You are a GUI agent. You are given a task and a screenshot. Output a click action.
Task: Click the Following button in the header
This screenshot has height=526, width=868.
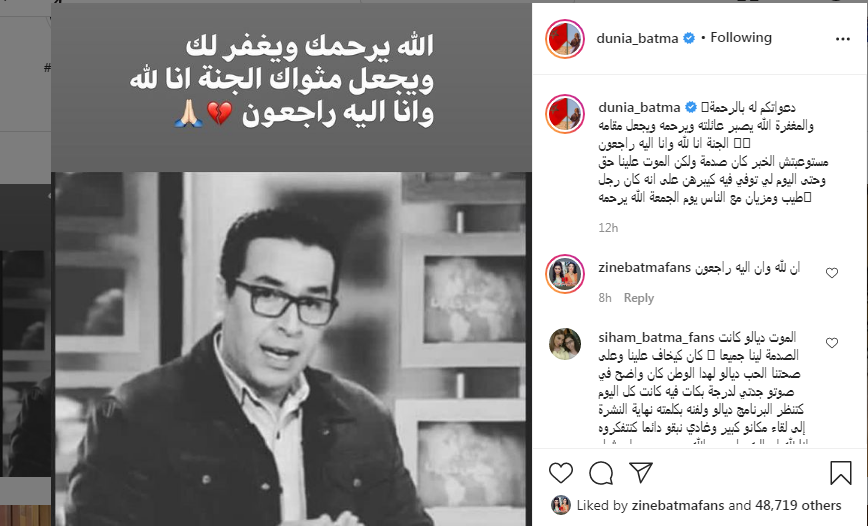[741, 38]
